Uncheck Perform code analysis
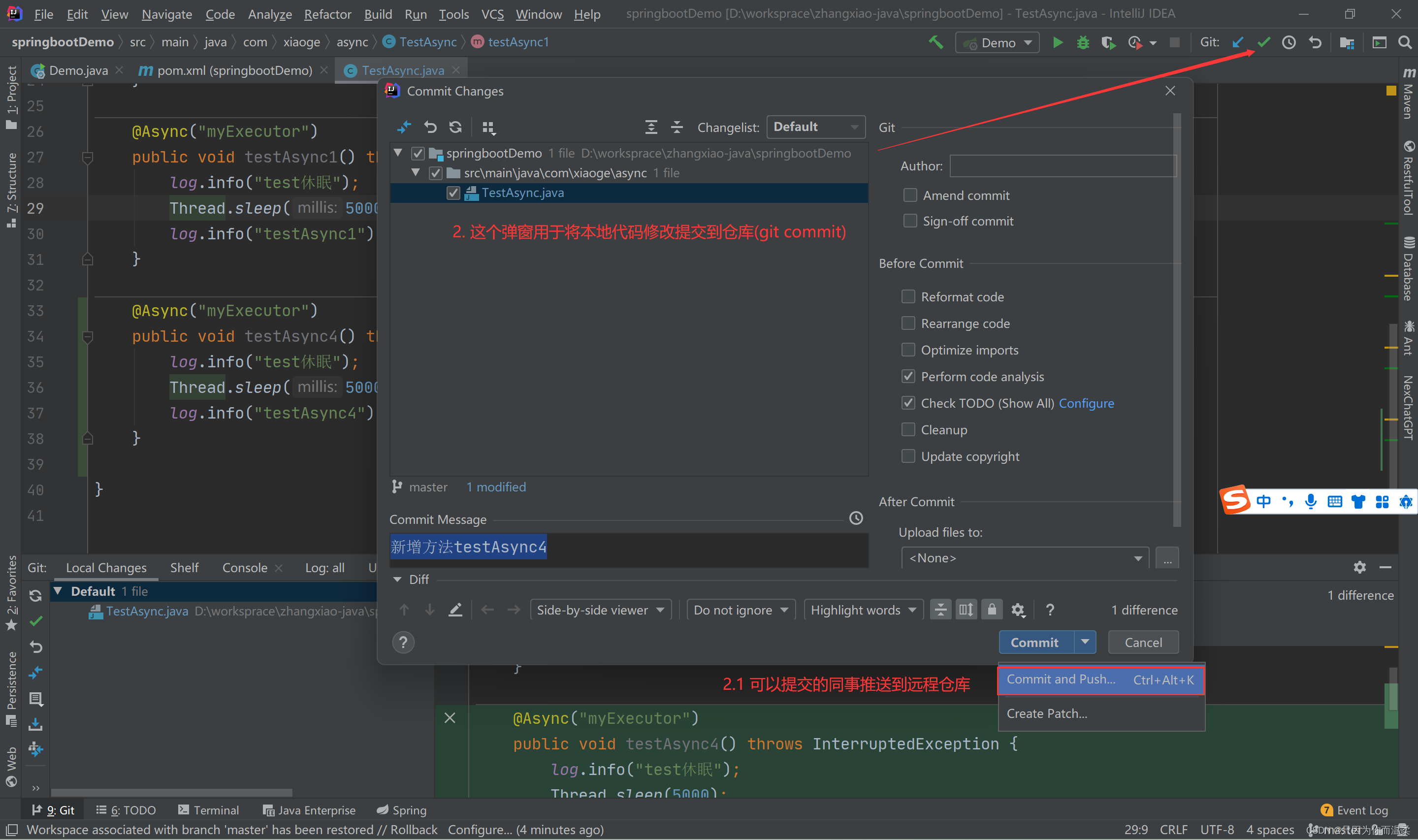Viewport: 1418px width, 840px height. tap(907, 376)
